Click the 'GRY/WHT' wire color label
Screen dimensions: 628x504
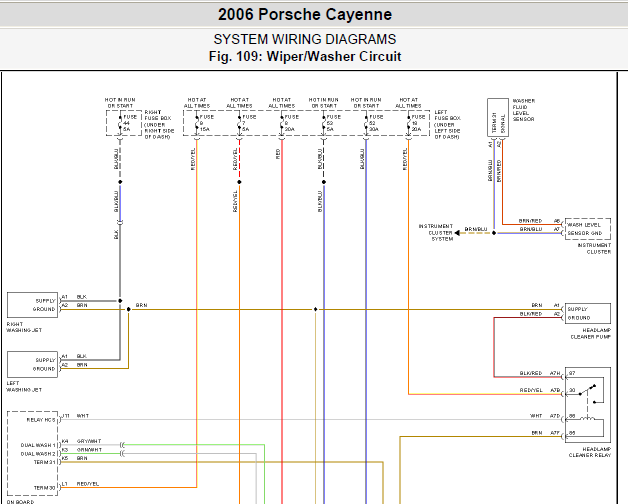[x=89, y=441]
